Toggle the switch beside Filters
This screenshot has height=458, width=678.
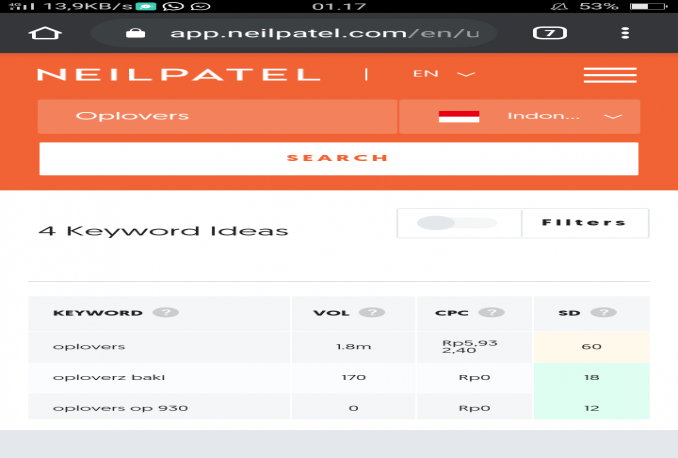tap(458, 223)
